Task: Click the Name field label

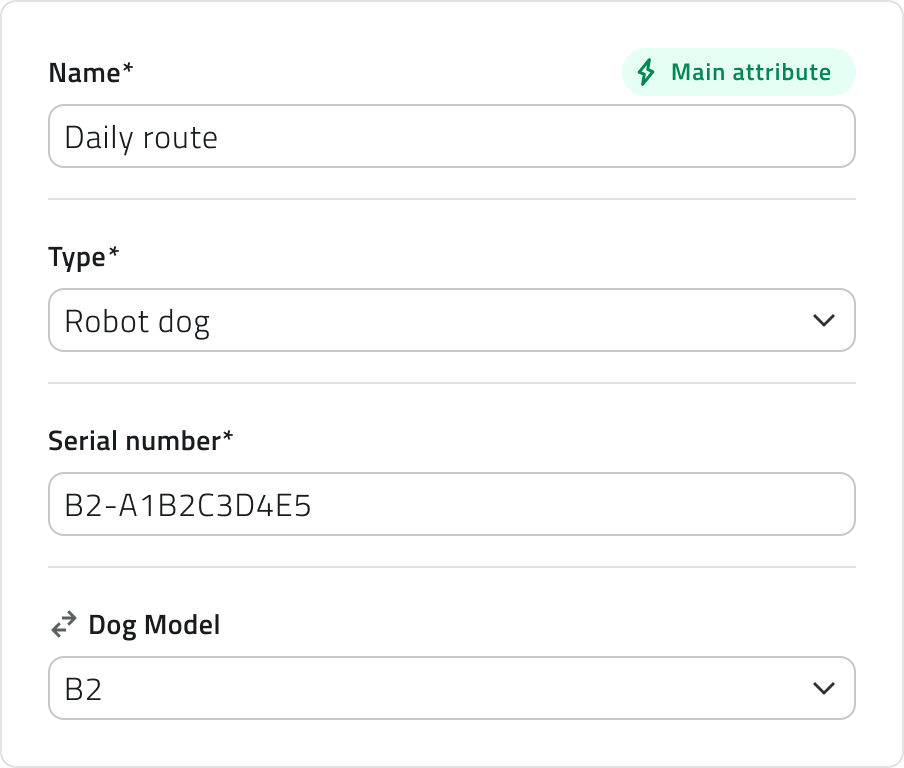Action: coord(84,73)
